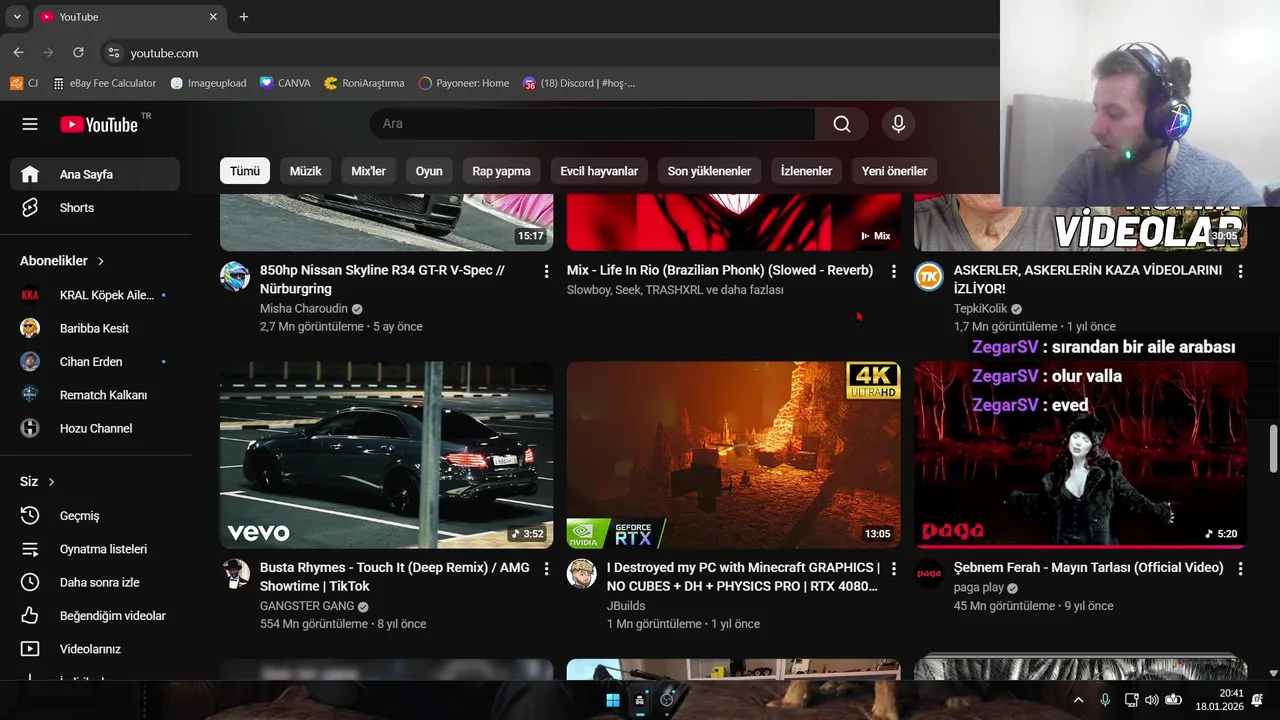
Task: Open the CANVA bookmark
Action: pos(285,83)
